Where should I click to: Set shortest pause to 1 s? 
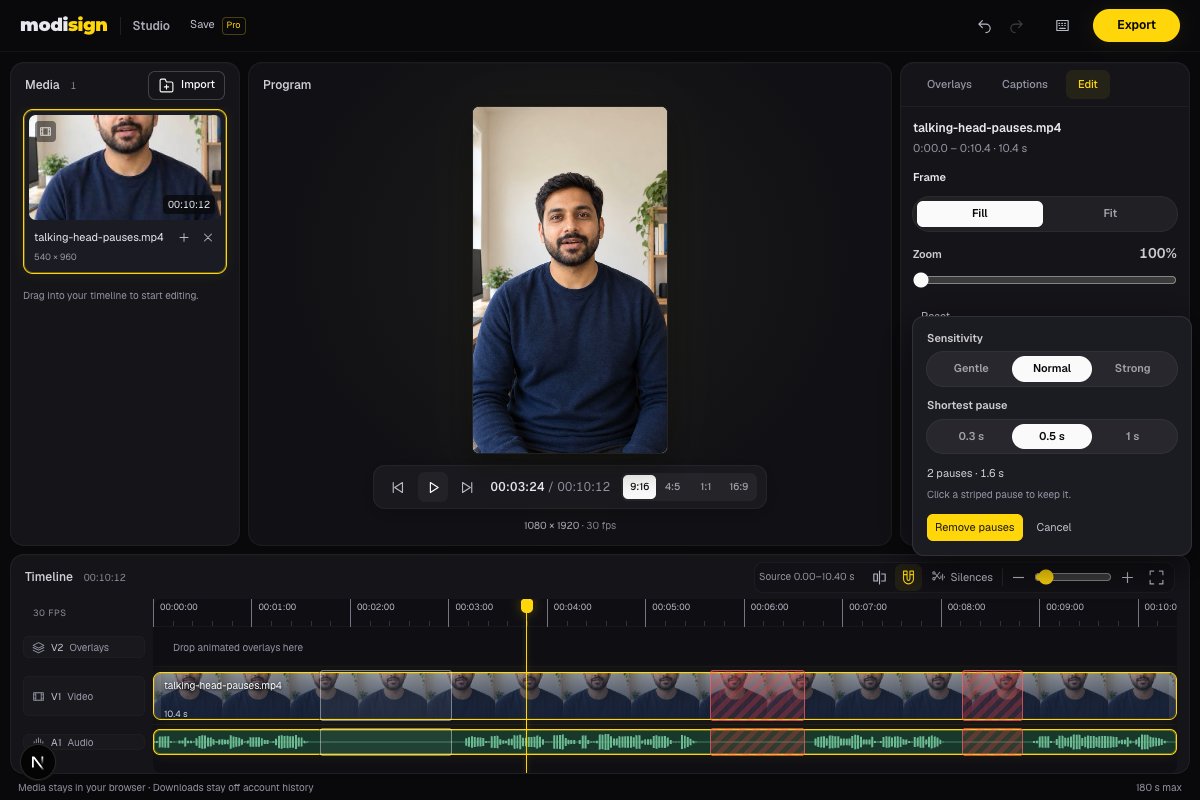[x=1133, y=436]
